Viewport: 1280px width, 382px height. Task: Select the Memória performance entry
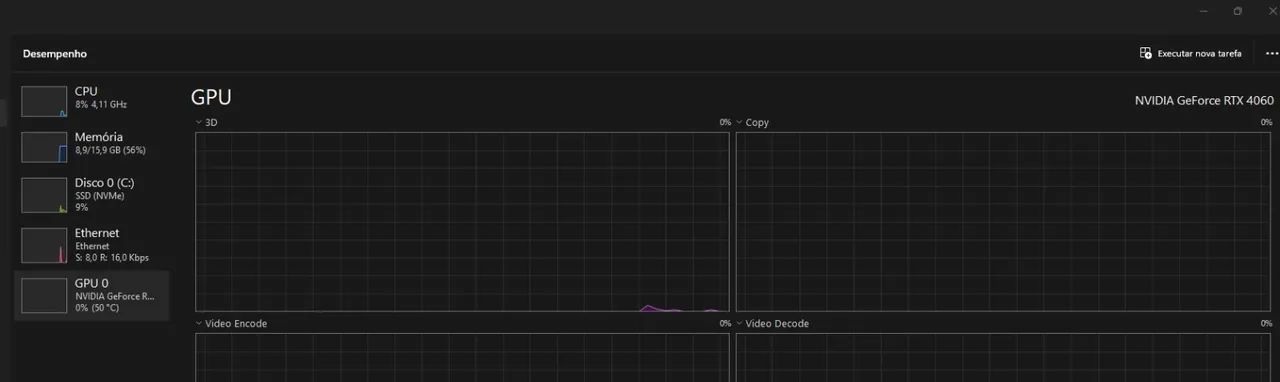point(92,147)
